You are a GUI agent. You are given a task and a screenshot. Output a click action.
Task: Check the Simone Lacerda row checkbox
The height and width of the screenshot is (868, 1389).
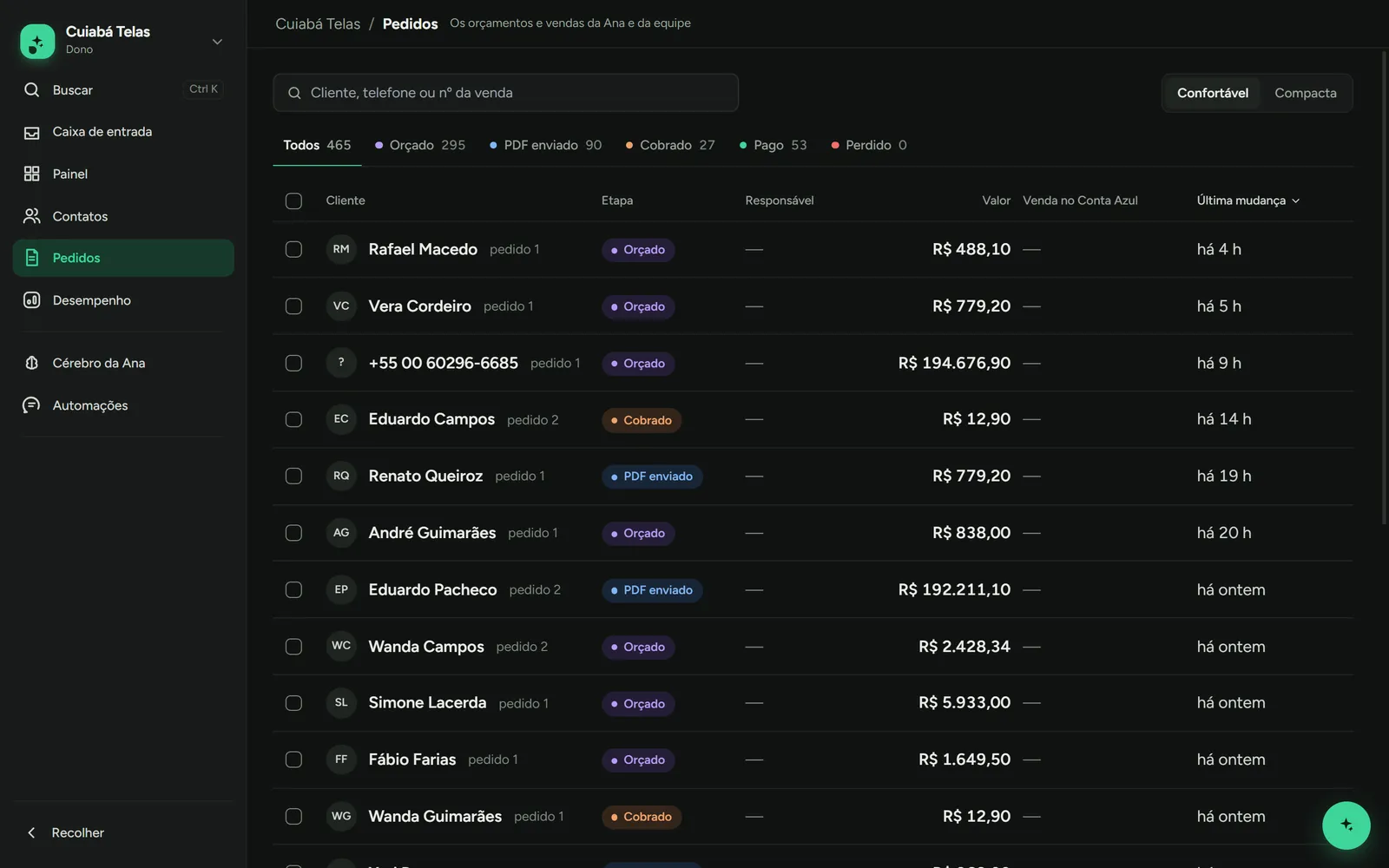(x=293, y=703)
